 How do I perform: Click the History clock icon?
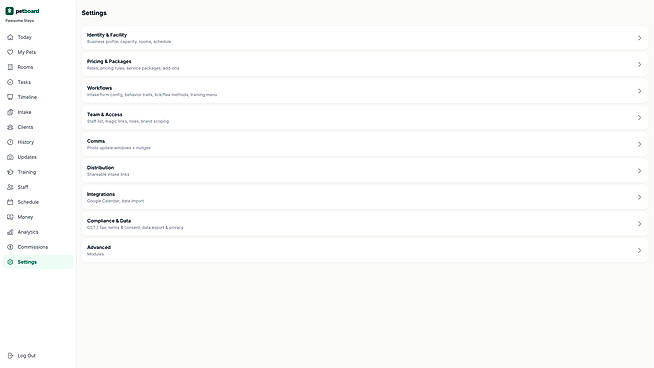coord(10,142)
